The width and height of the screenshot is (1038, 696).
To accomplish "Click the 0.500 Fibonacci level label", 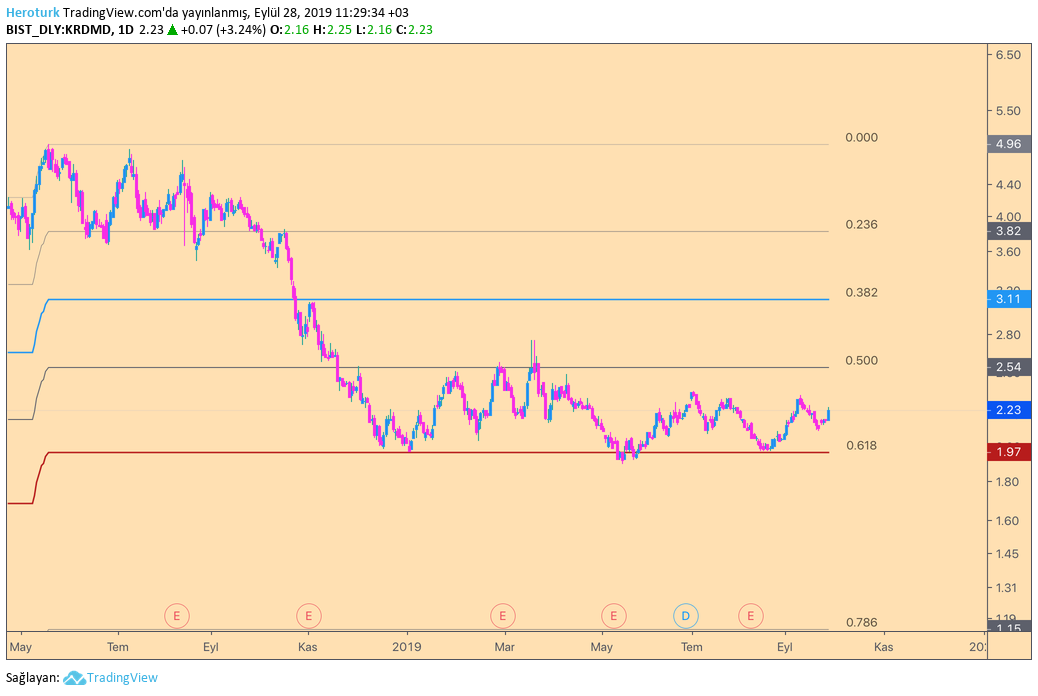I will 861,361.
